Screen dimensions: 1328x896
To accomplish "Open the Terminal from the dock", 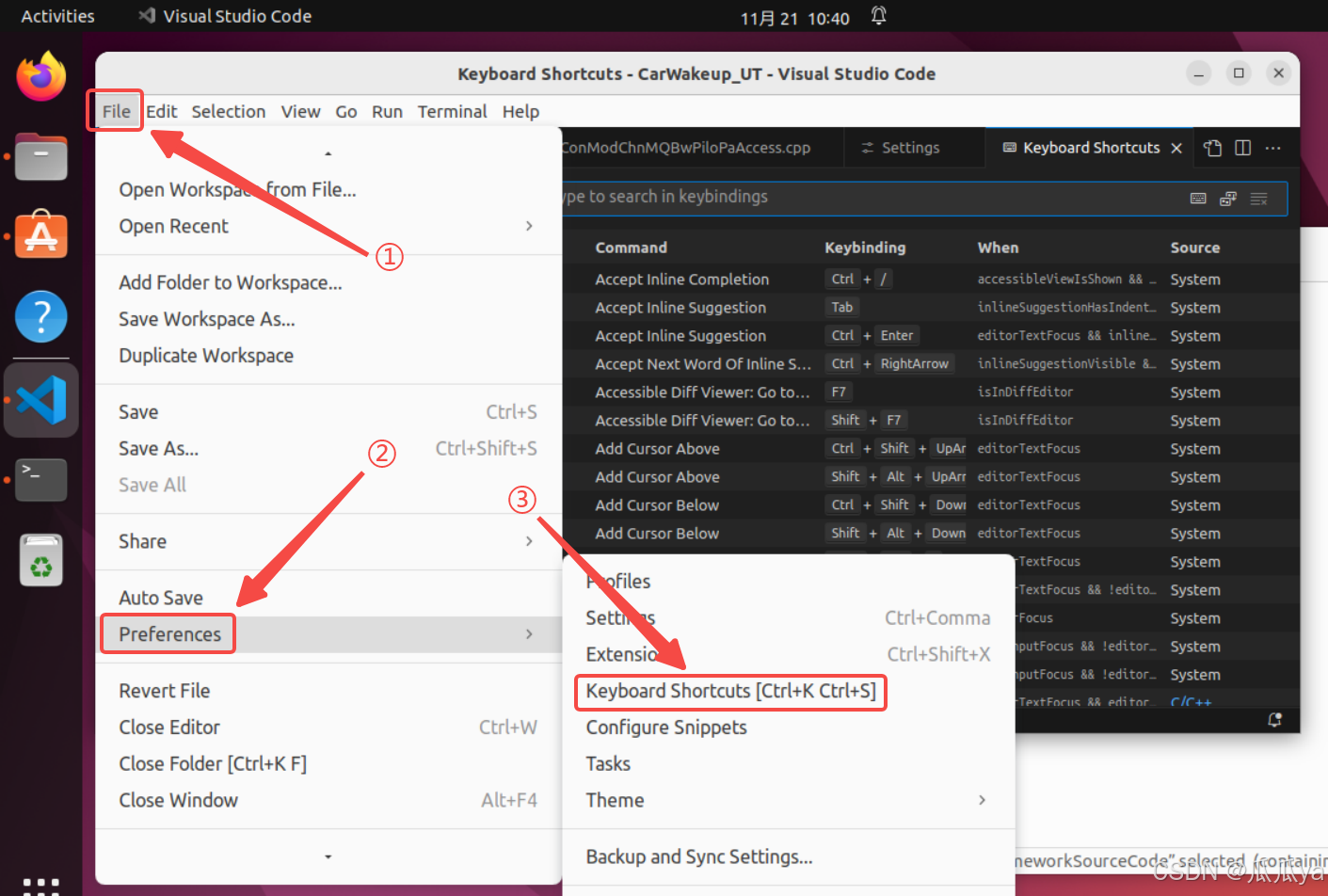I will (x=41, y=480).
